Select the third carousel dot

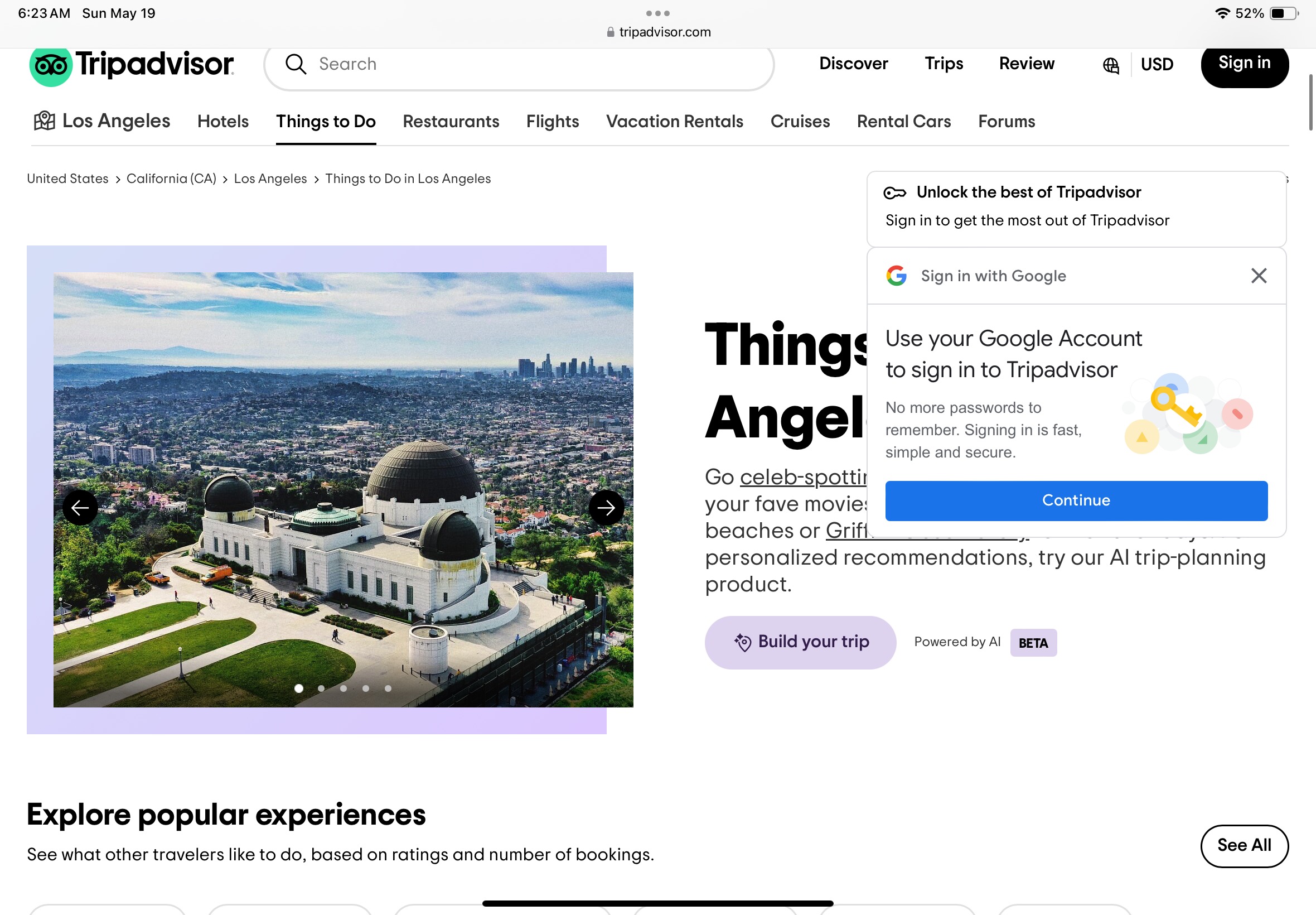point(343,688)
